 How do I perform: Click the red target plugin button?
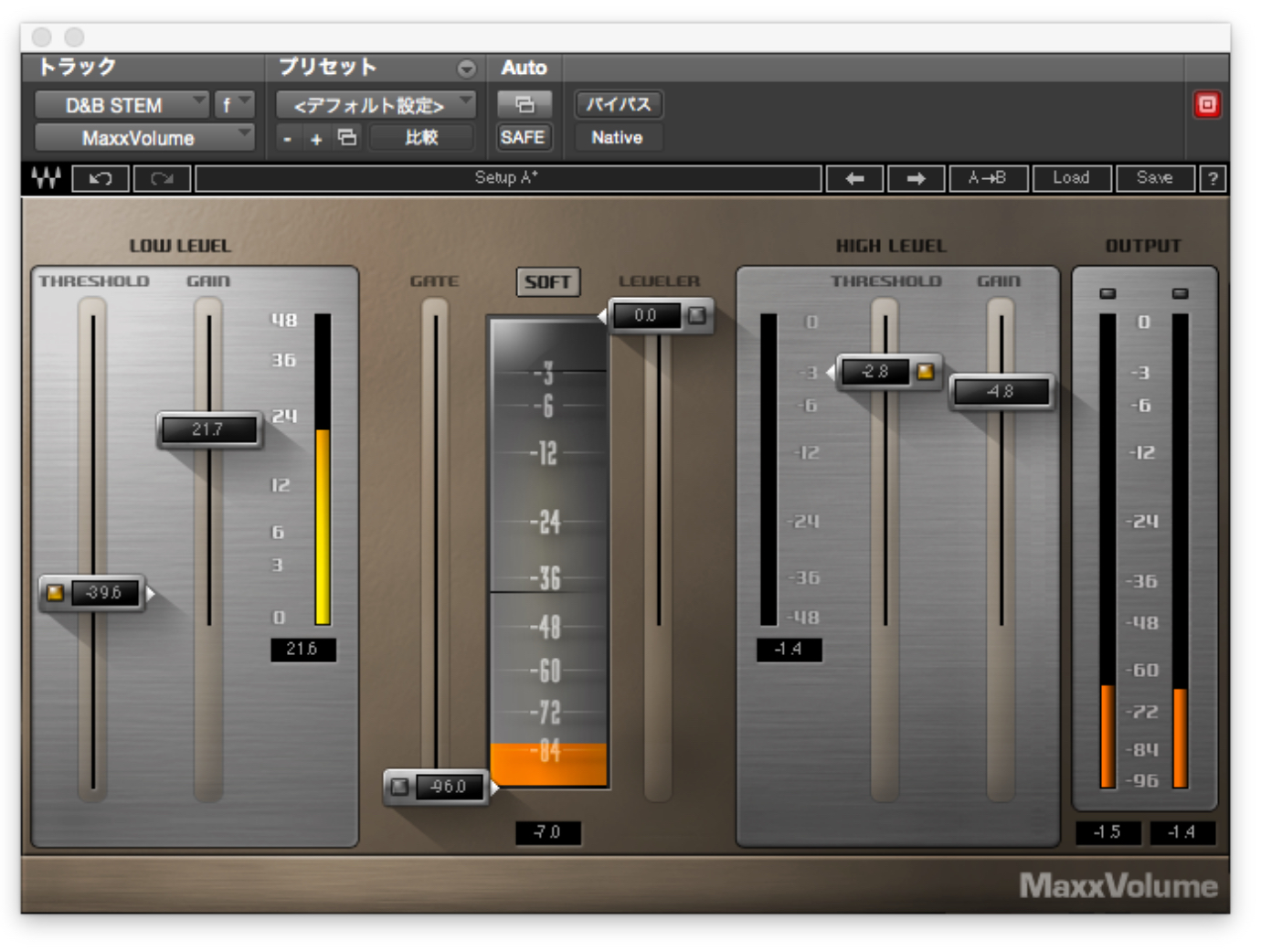pos(1207,105)
